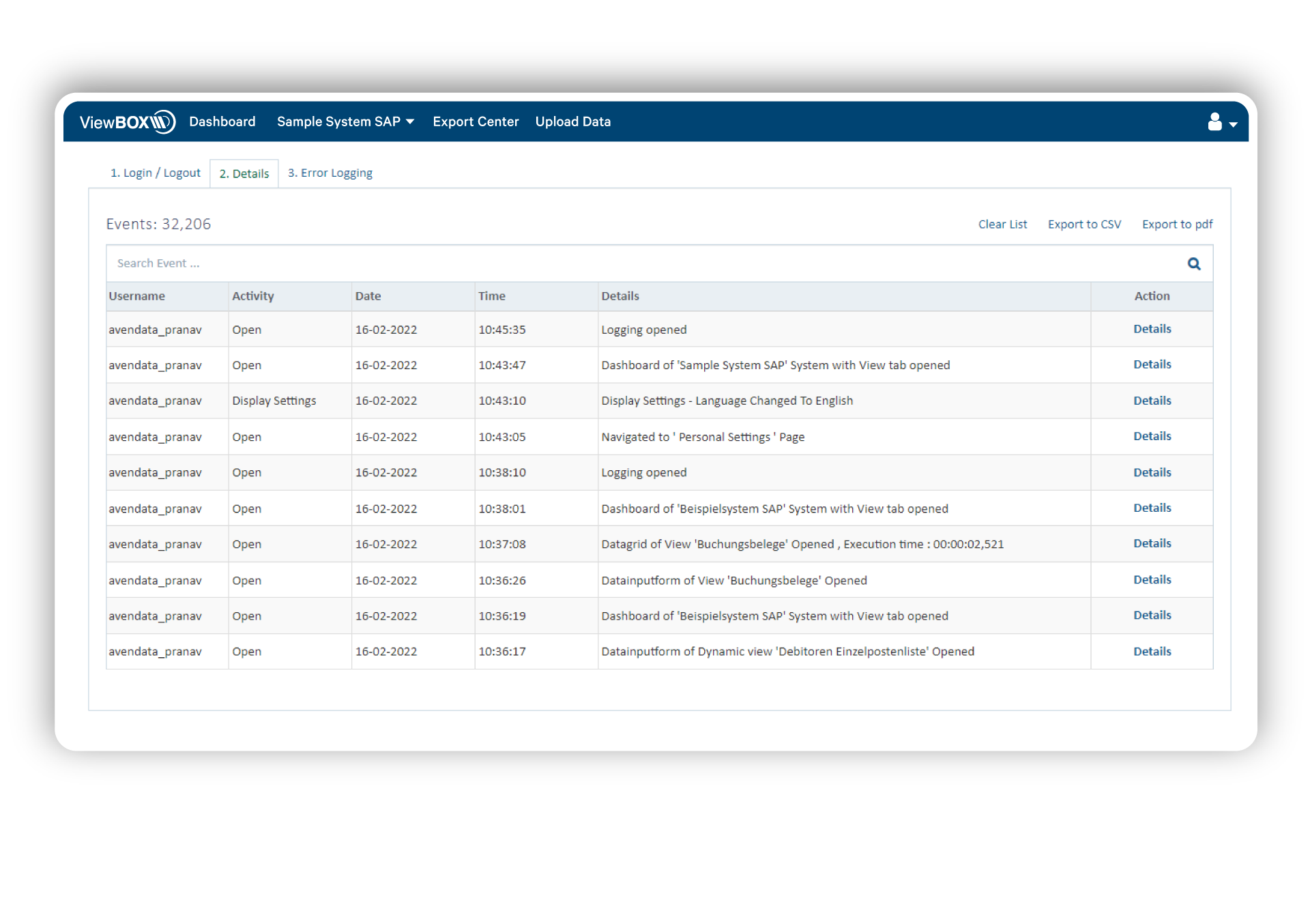Open Details for Language Changed To English row
1310x924 pixels.
[x=1152, y=401]
